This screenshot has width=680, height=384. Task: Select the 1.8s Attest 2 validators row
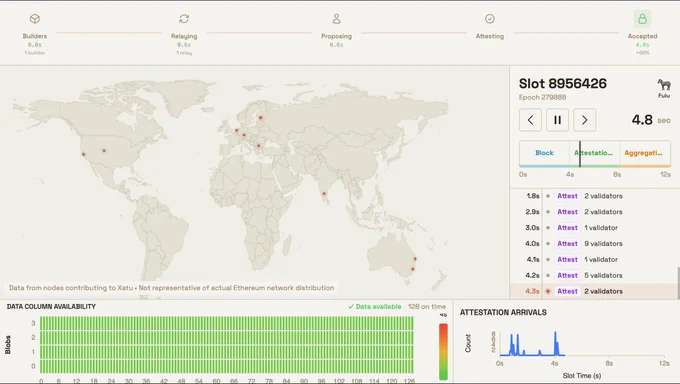(x=595, y=196)
